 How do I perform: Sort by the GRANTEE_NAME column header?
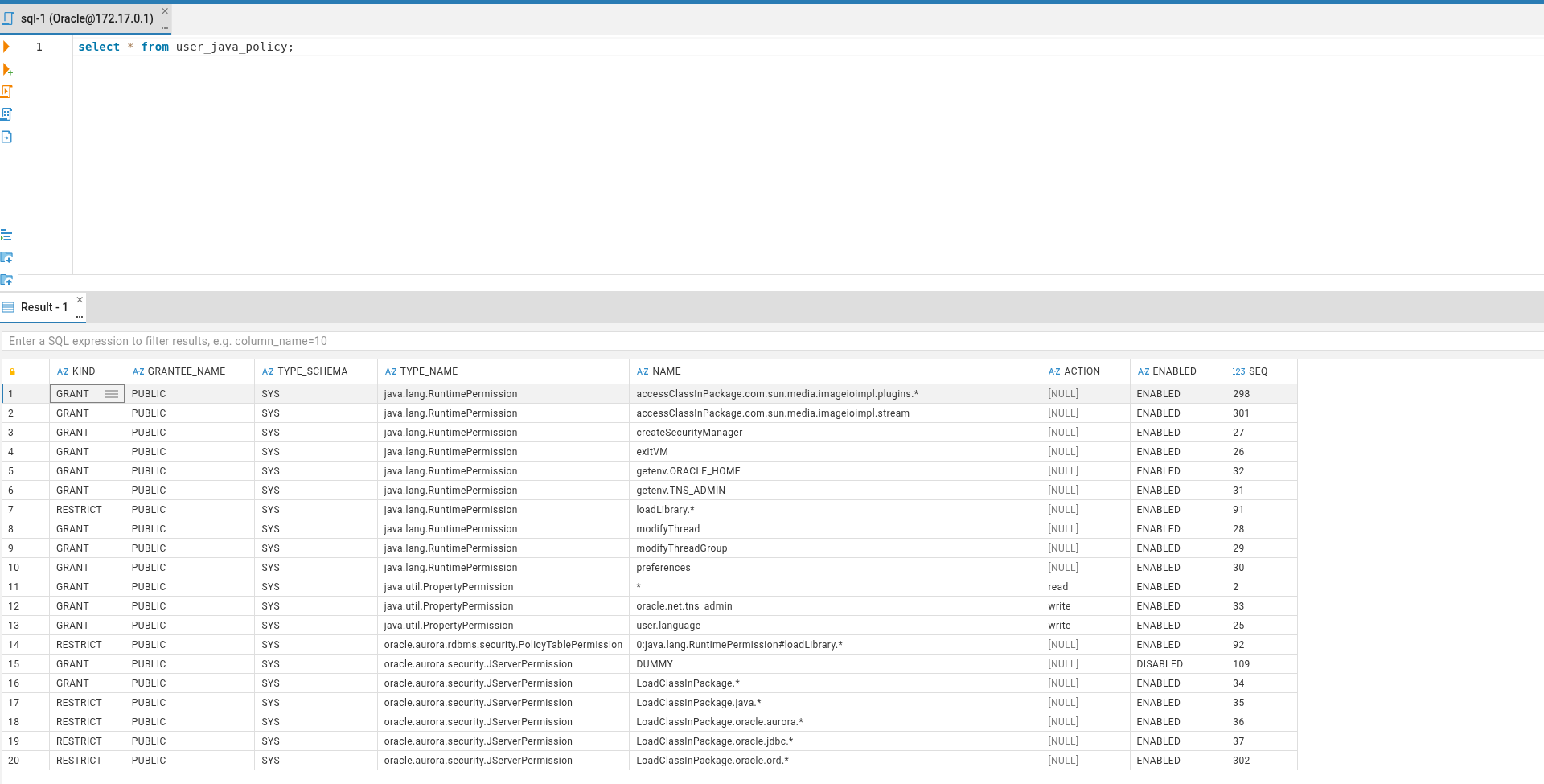point(190,371)
